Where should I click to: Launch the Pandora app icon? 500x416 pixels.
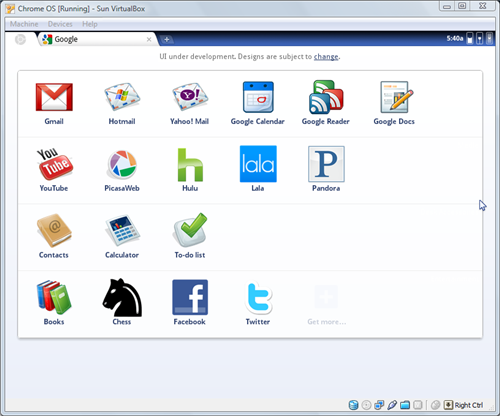(326, 164)
